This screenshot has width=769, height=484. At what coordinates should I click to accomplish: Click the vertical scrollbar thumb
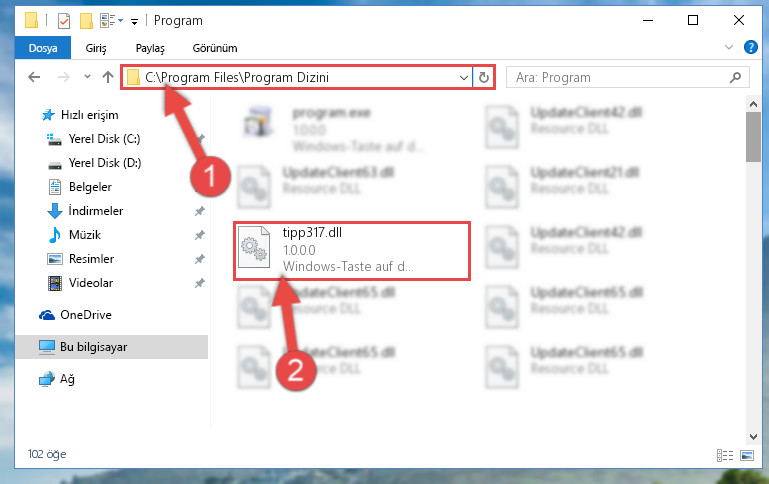pos(753,137)
